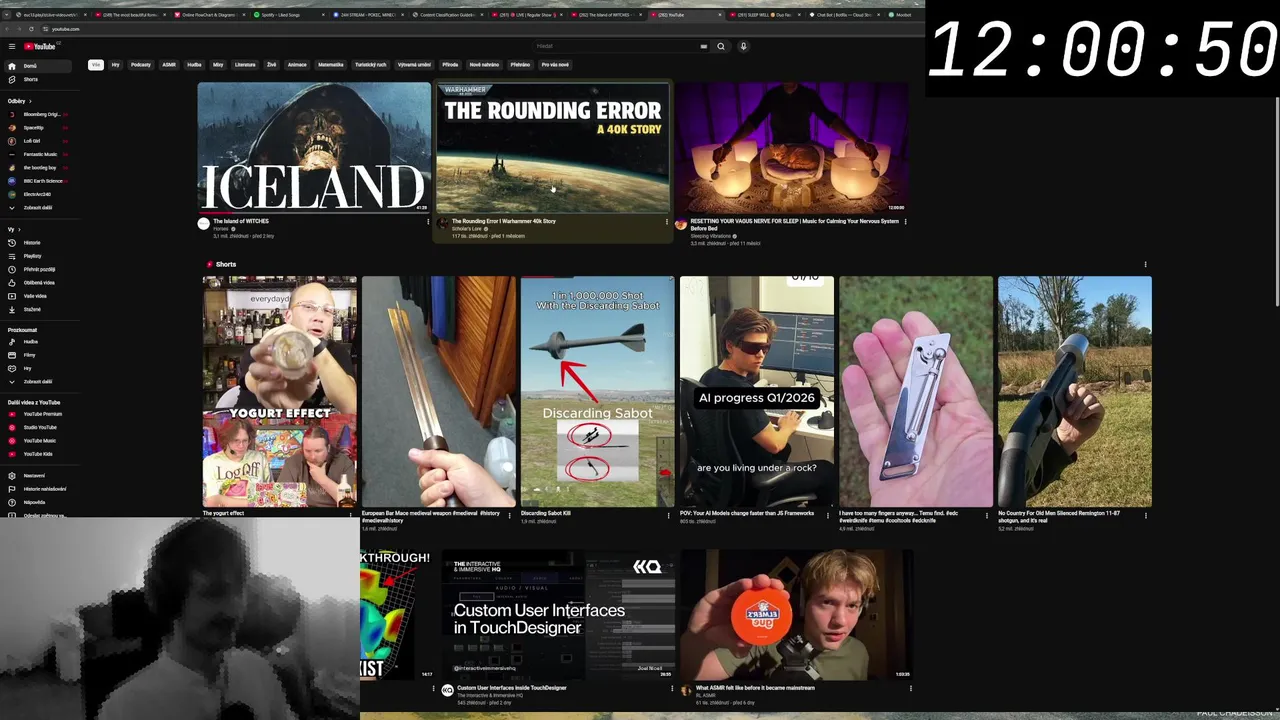This screenshot has width=1280, height=720.
Task: Open the YOGURT EFFECT short
Action: (x=279, y=391)
